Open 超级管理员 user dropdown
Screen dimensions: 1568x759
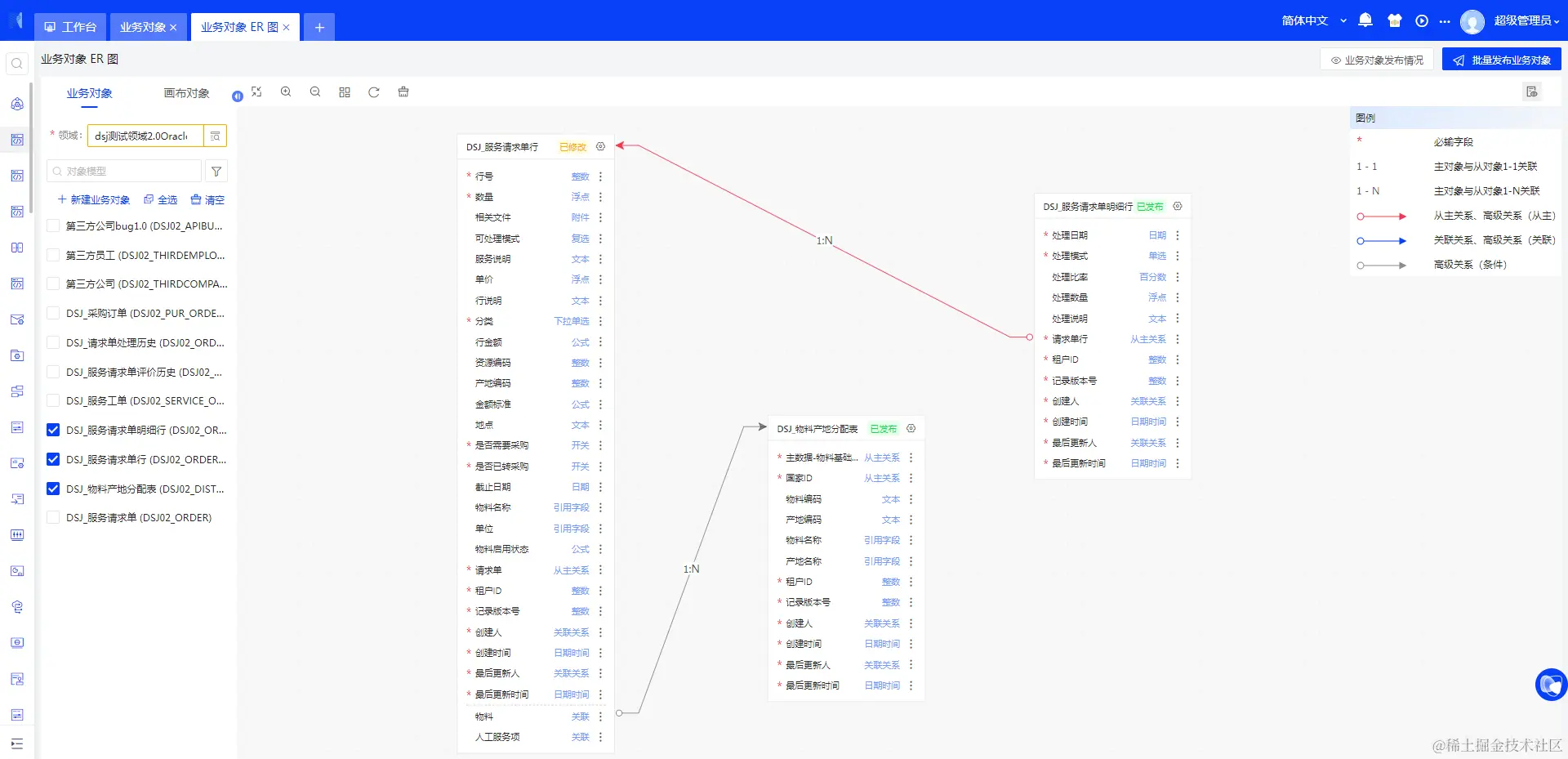[x=1526, y=20]
